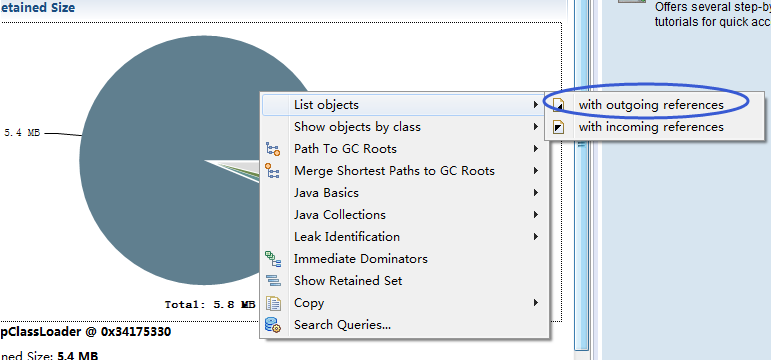Expand arrow beside Path To GC Roots

536,149
